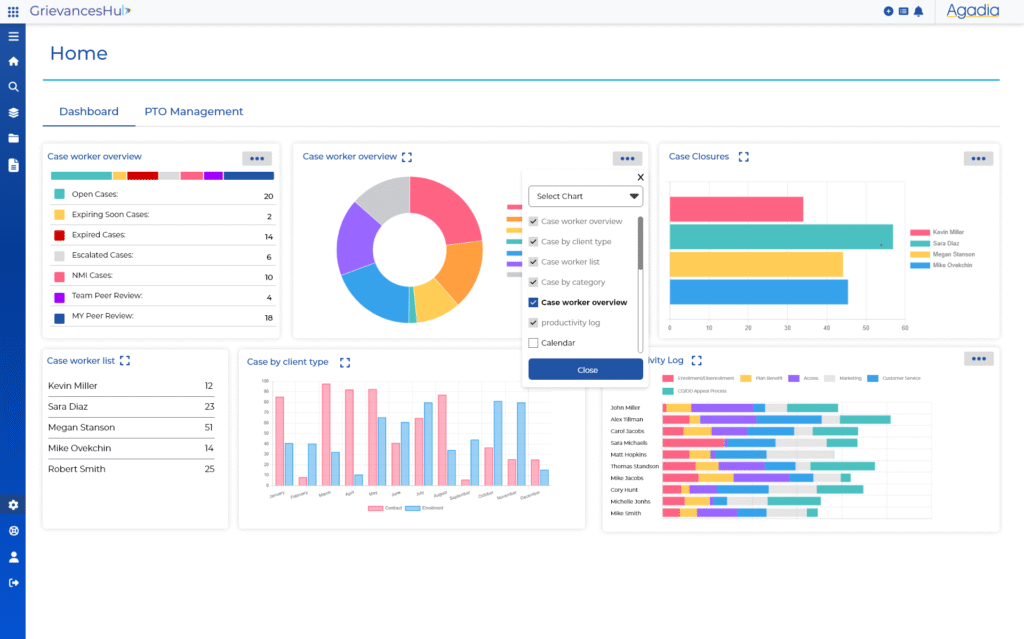Click the Expired Cases red color swatch
This screenshot has height=639, width=1024.
coord(59,236)
